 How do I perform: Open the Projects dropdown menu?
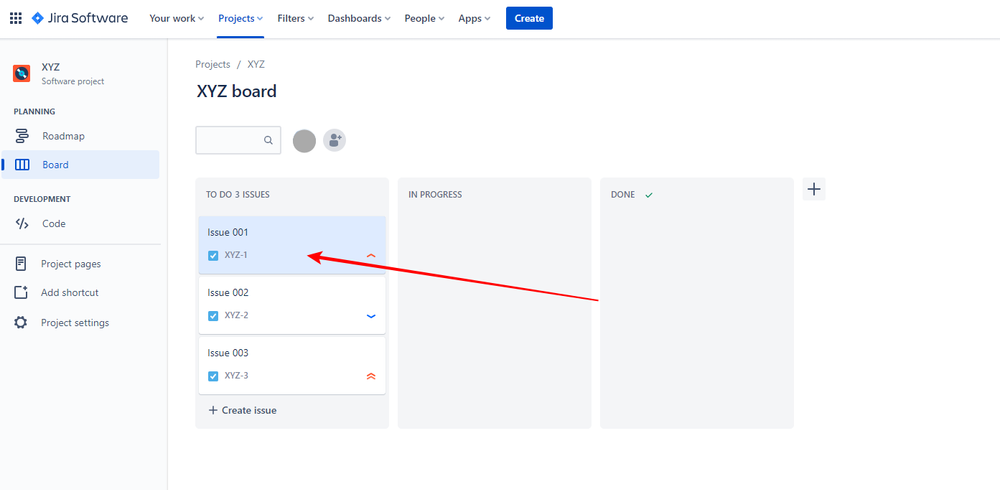[240, 19]
